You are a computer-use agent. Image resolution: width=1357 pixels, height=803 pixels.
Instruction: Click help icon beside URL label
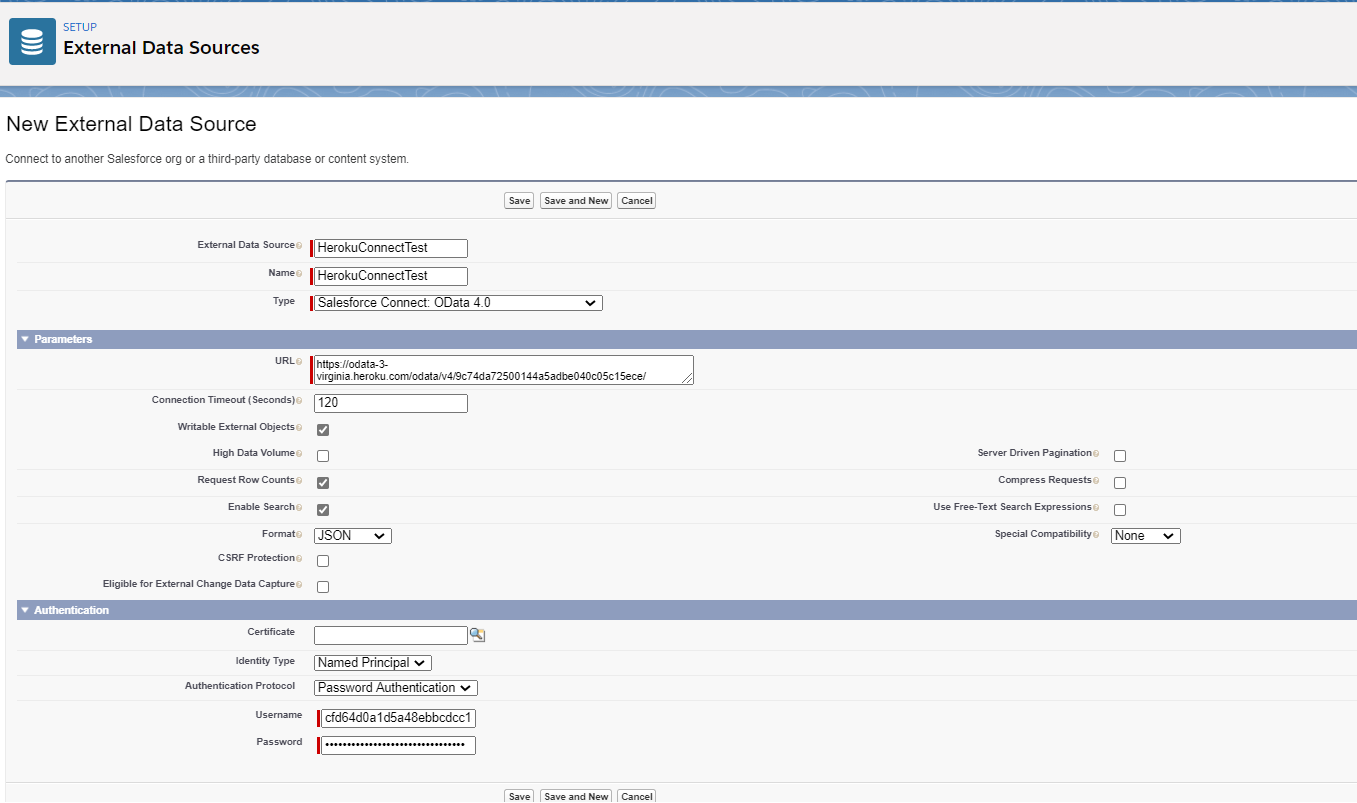(x=299, y=361)
